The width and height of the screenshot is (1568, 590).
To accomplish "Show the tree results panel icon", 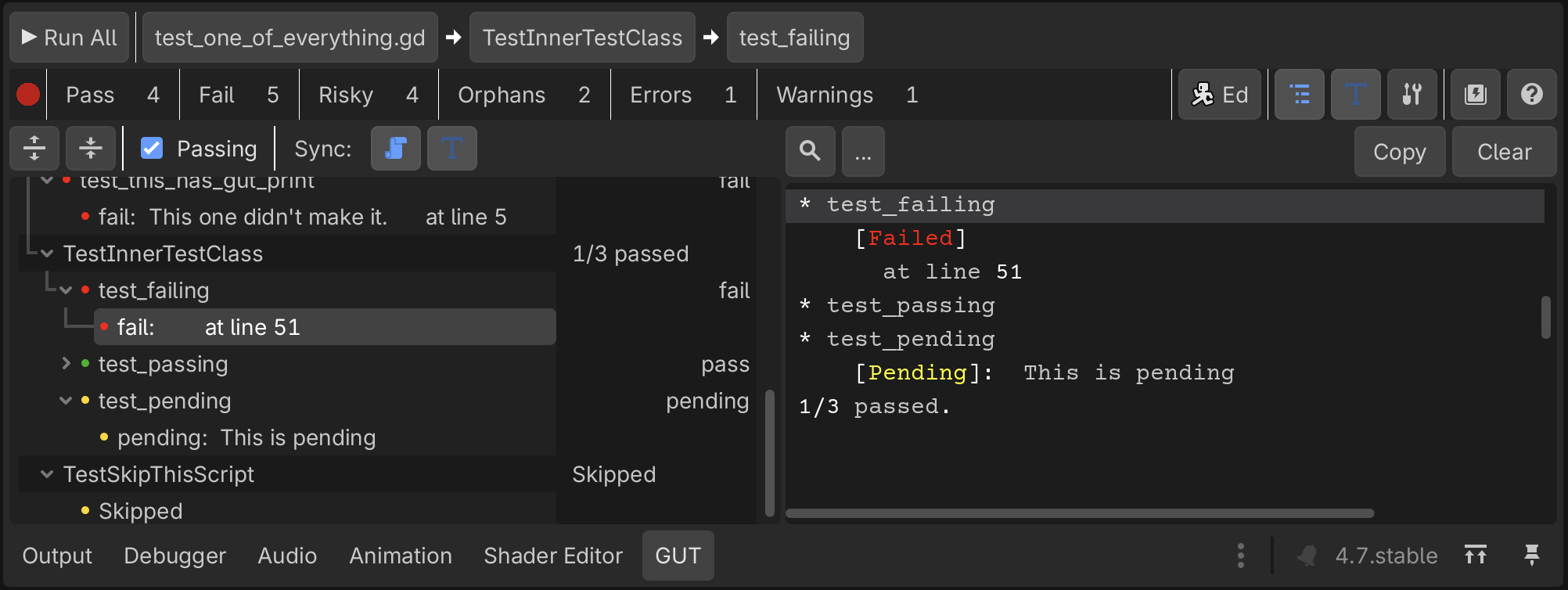I will click(x=1300, y=95).
